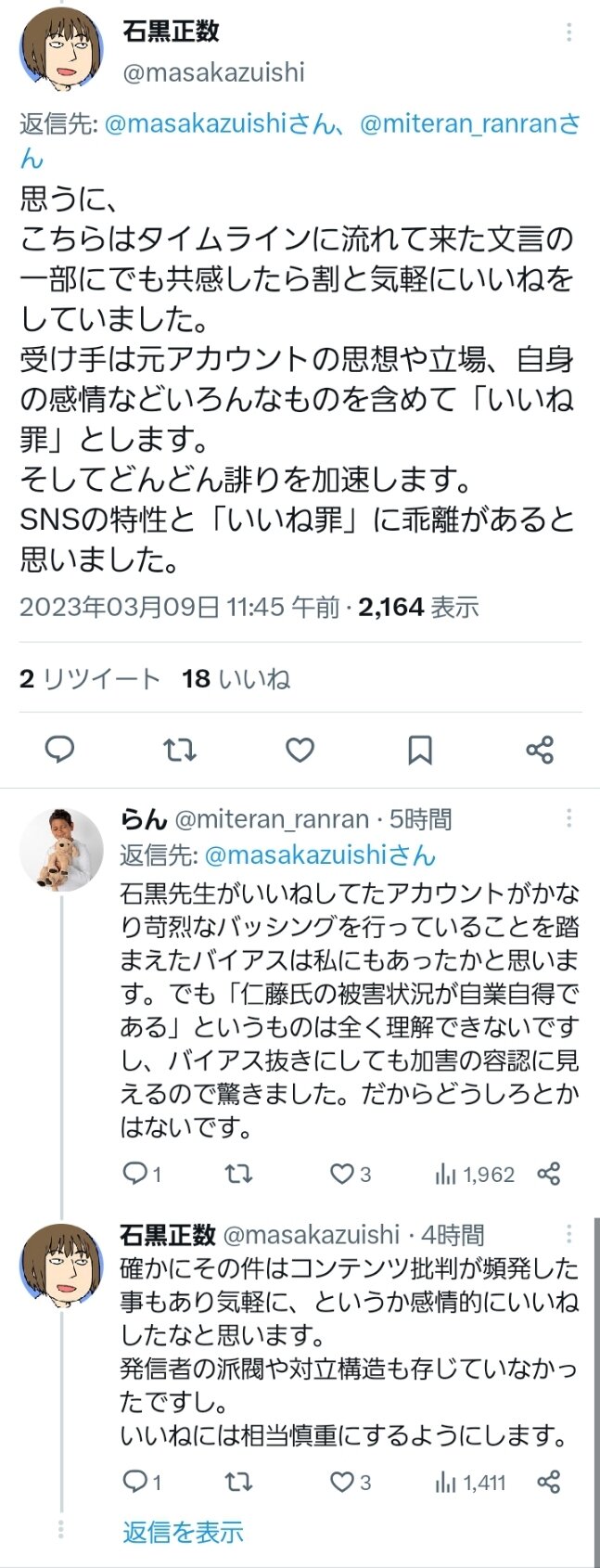Open @miteran_ranran mention link in header
The image size is (600, 1568).
[x=469, y=124]
